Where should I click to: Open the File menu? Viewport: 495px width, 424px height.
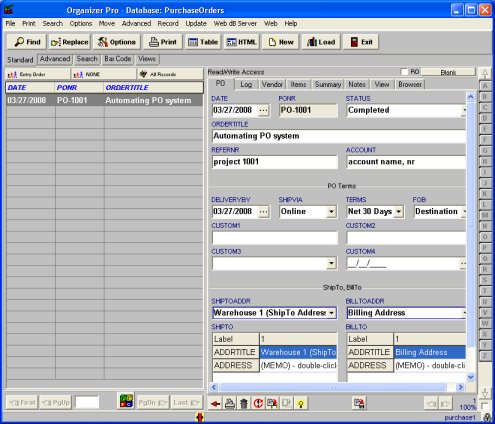[x=10, y=23]
